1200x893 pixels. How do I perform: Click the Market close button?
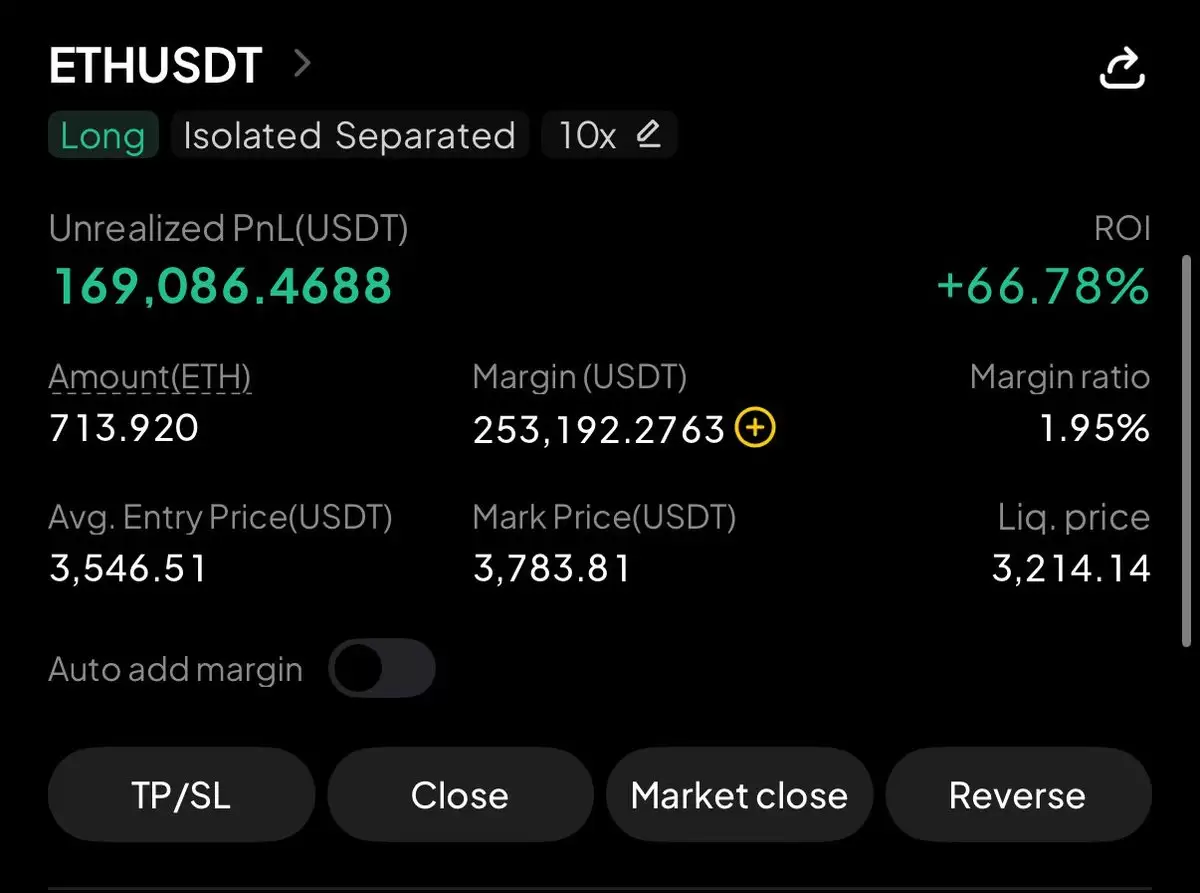[x=739, y=795]
